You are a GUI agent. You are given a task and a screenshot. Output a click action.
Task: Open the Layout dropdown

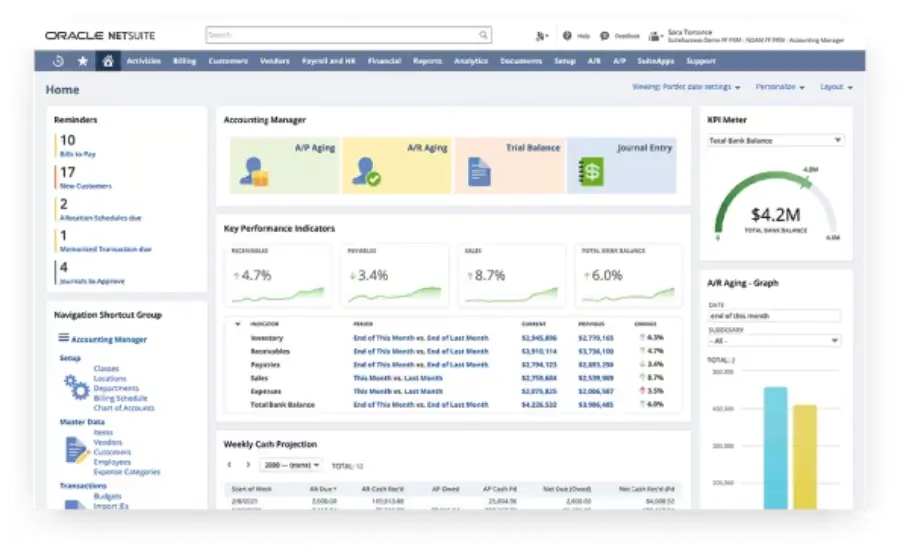836,87
